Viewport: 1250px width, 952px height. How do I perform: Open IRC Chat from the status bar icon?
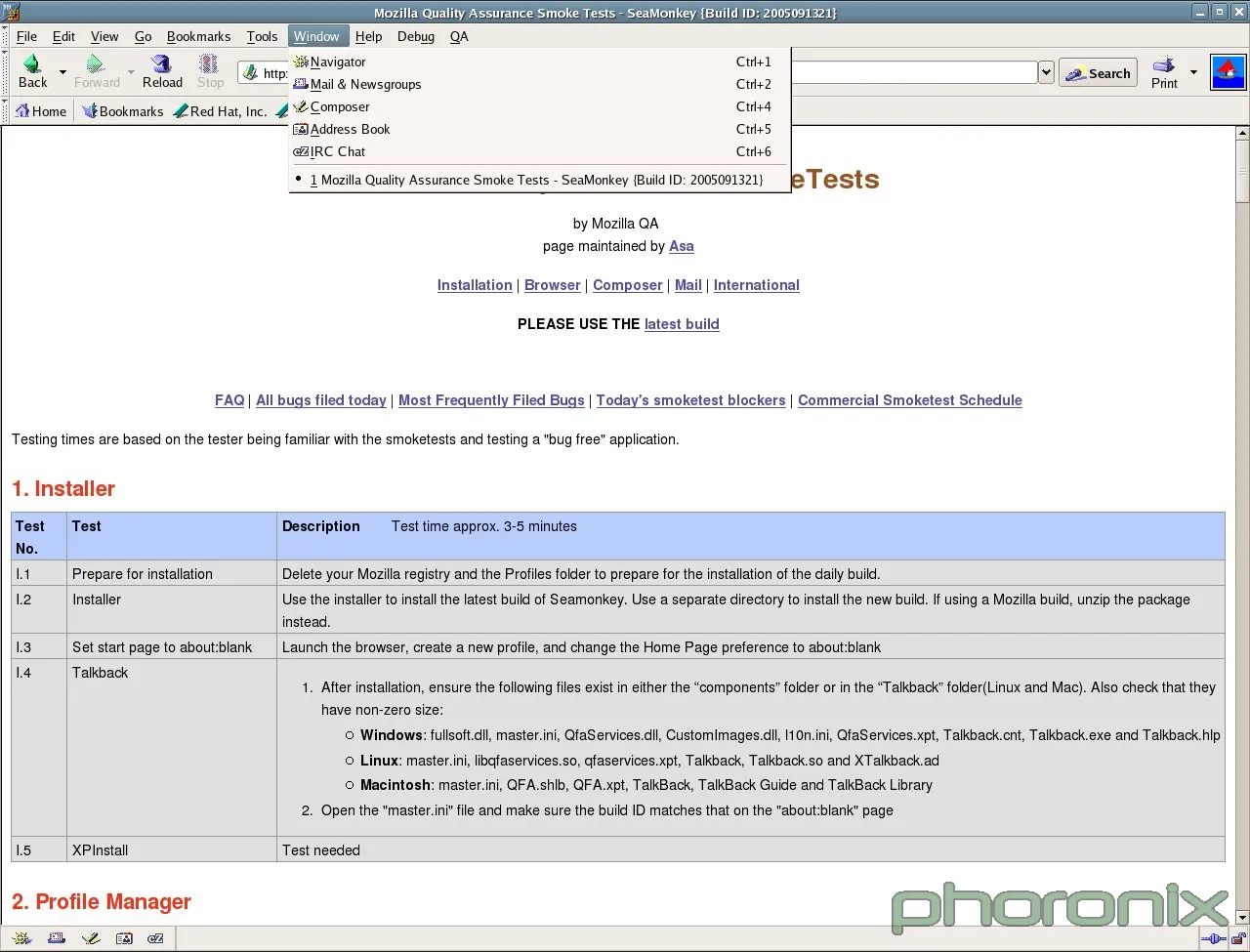pos(156,938)
